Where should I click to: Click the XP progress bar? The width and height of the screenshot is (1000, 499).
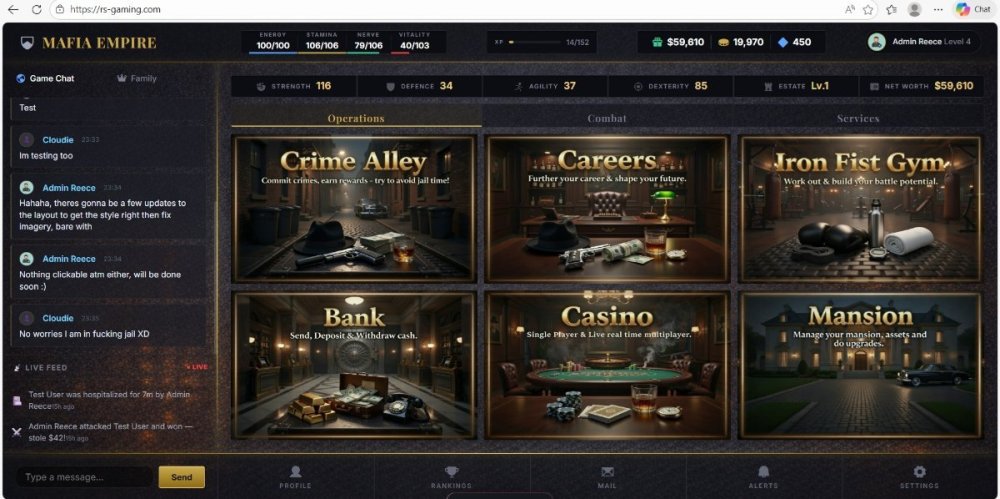pos(534,42)
